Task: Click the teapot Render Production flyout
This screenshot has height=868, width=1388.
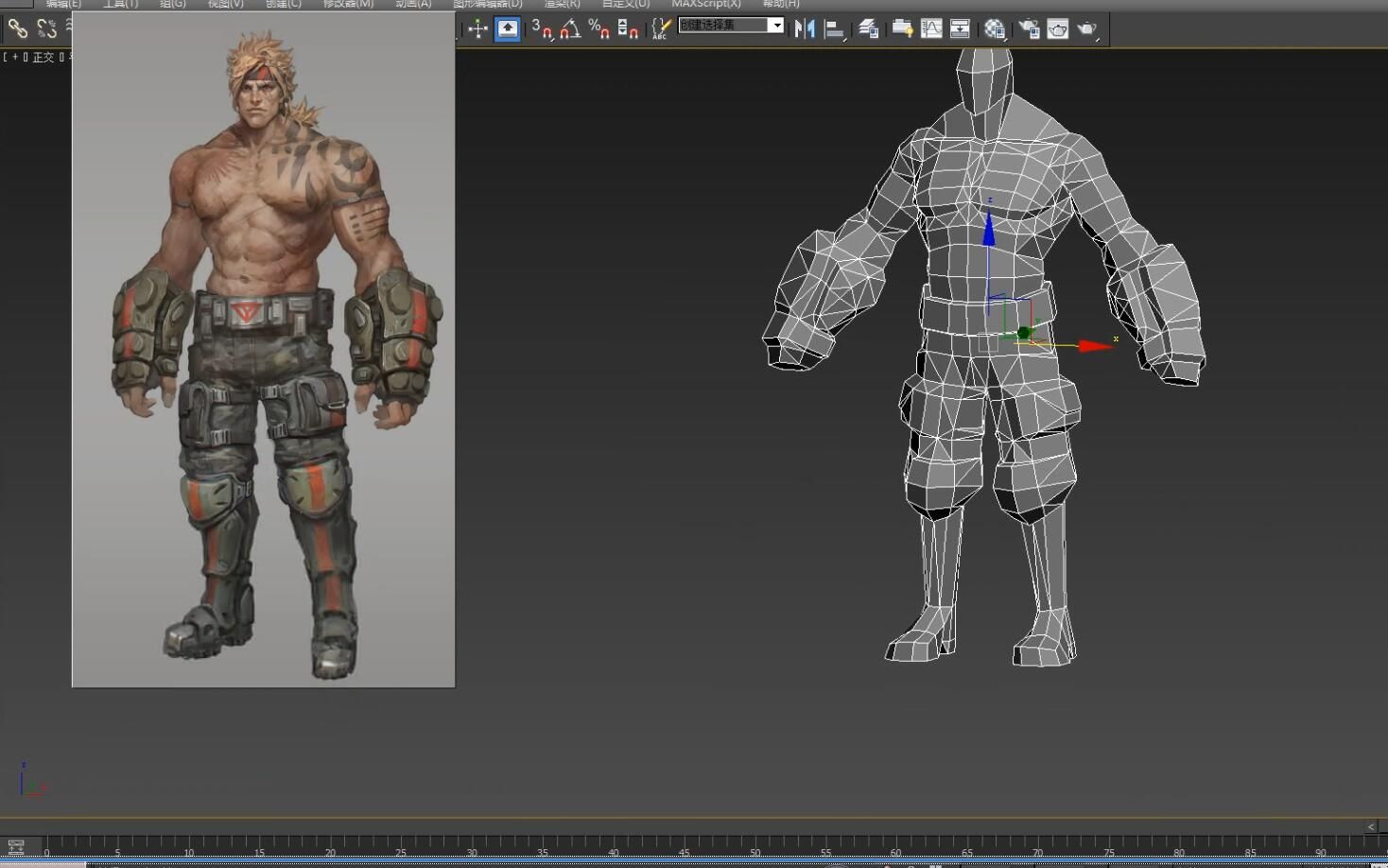Action: tap(1087, 29)
